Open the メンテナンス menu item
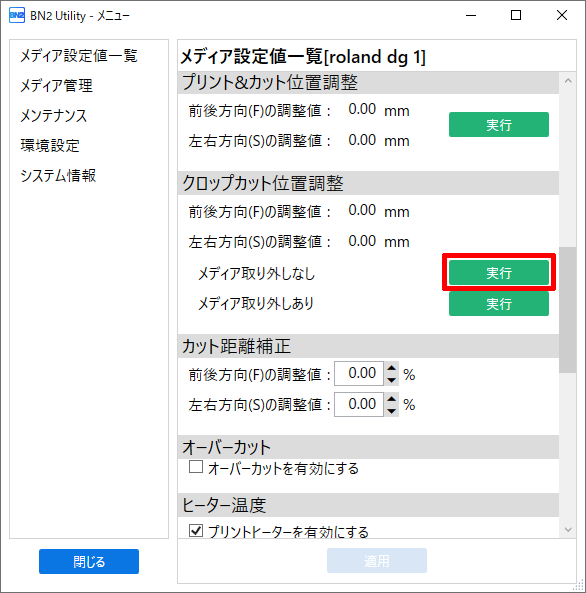 [53, 116]
